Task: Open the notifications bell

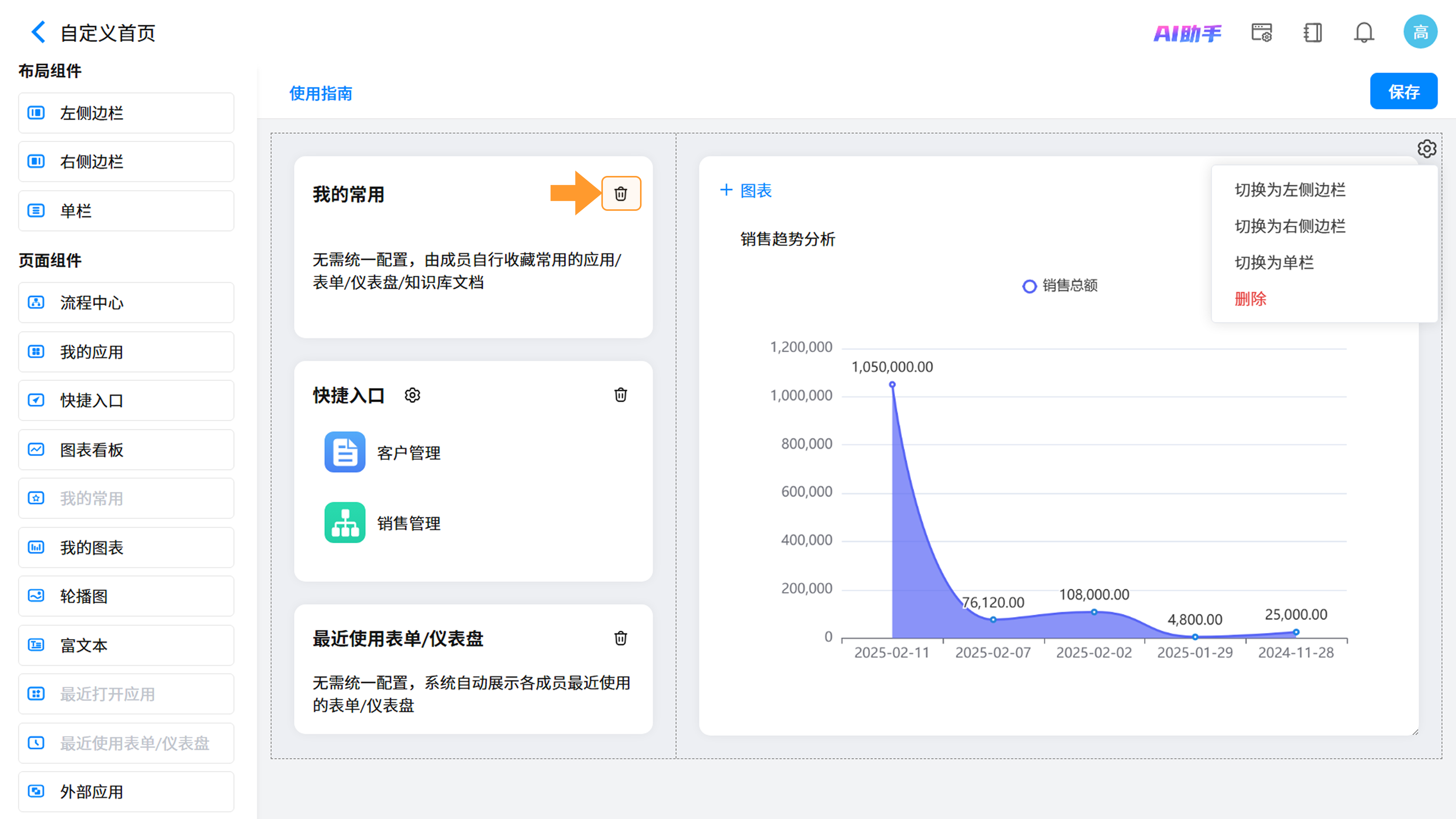Action: 1364,33
